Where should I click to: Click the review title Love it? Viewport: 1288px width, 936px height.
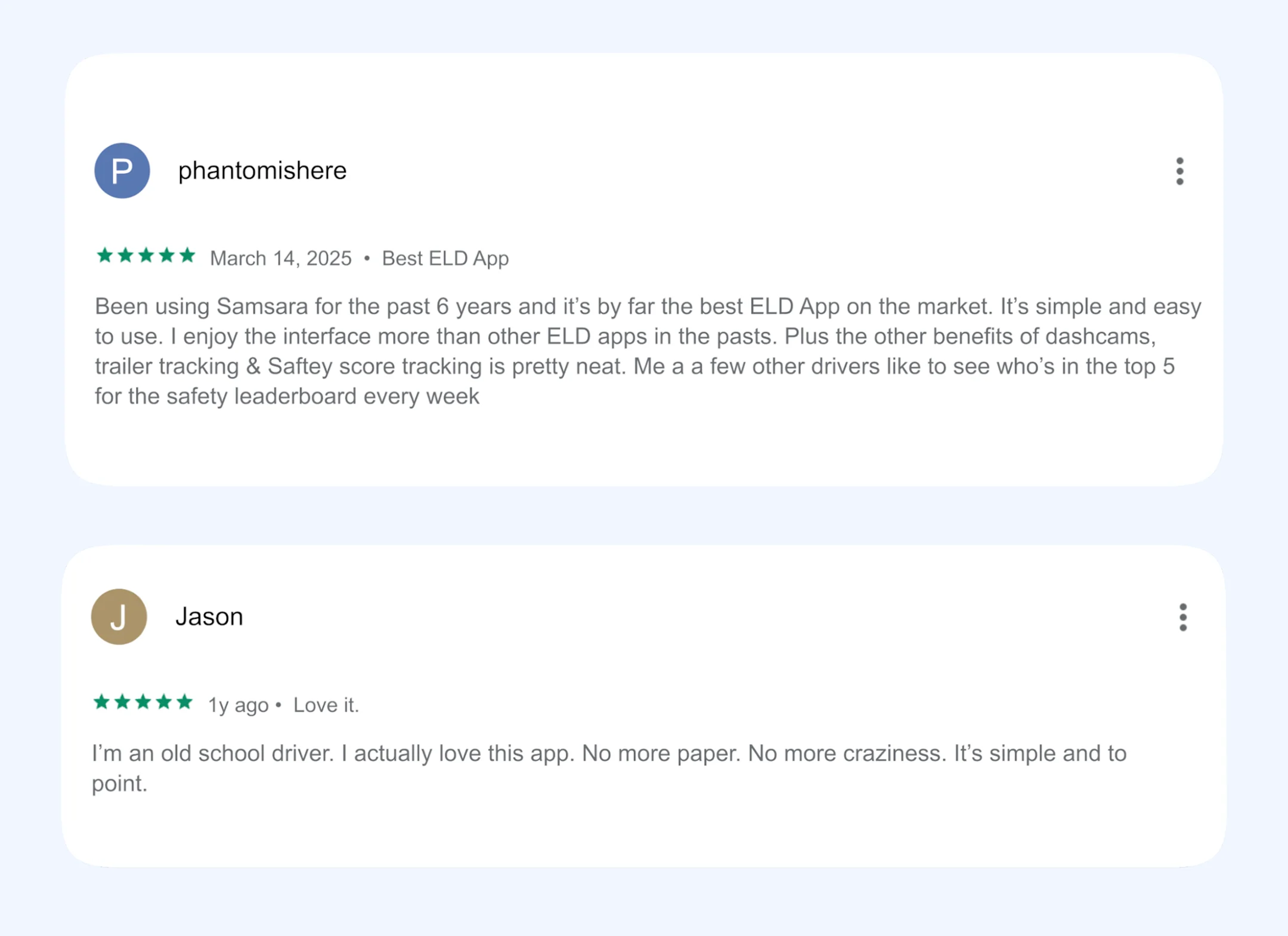326,704
